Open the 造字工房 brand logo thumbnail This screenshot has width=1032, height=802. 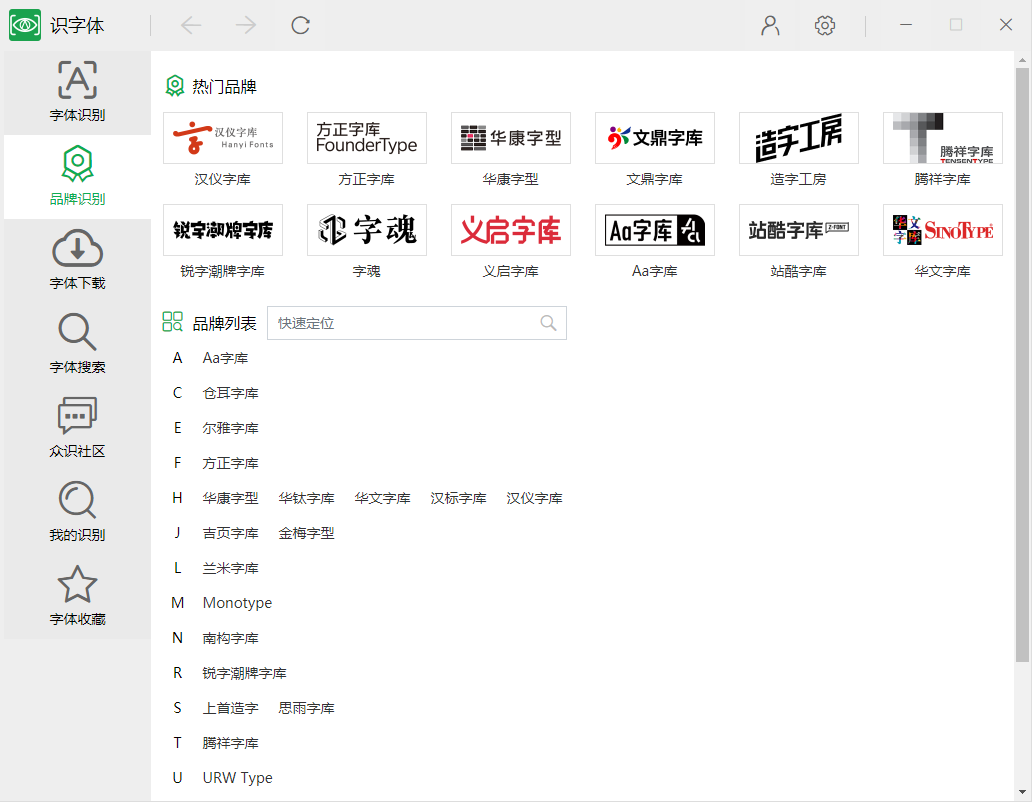[799, 138]
